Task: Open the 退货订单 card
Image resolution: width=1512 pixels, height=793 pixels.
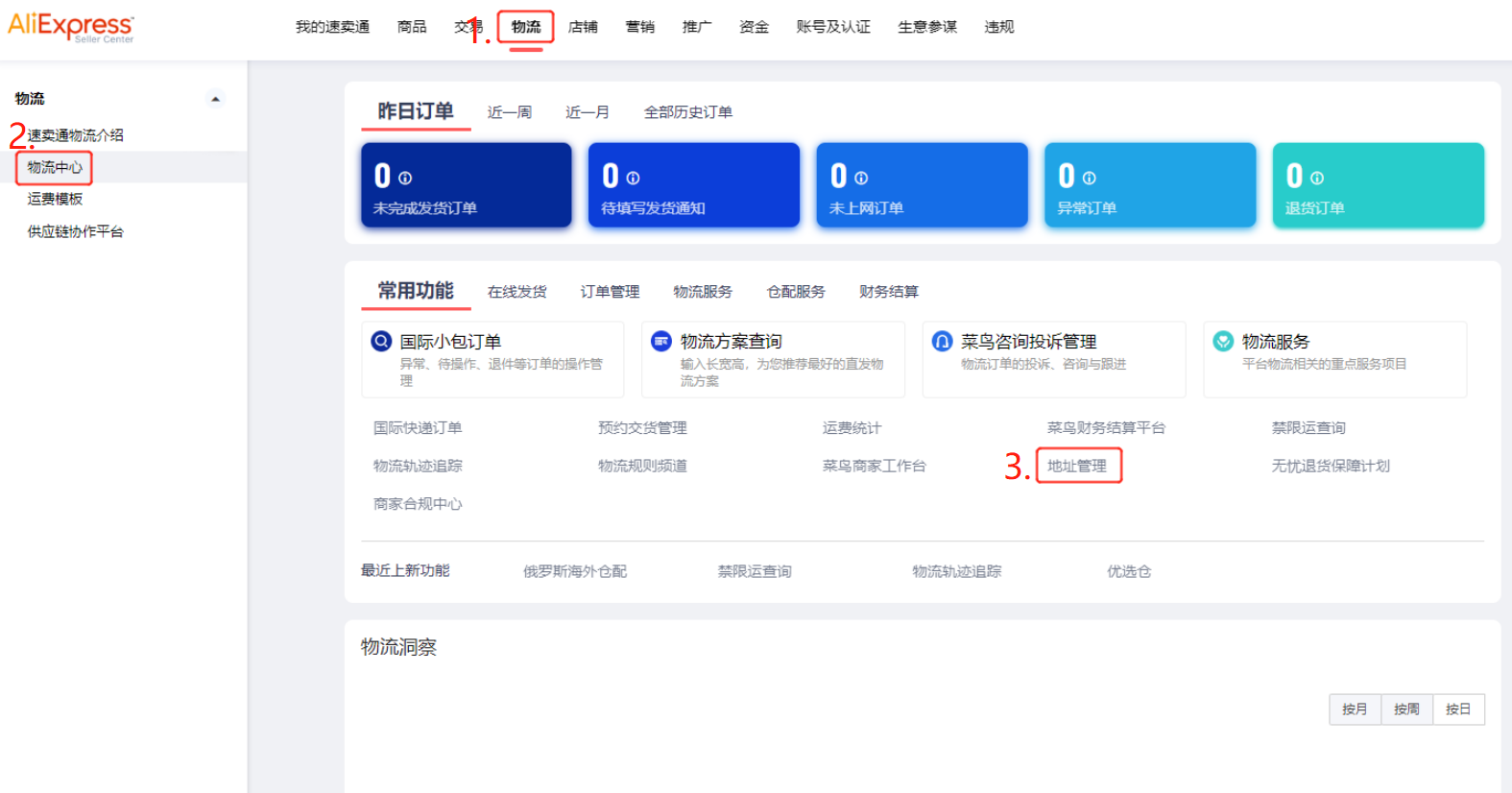Action: (x=1379, y=185)
